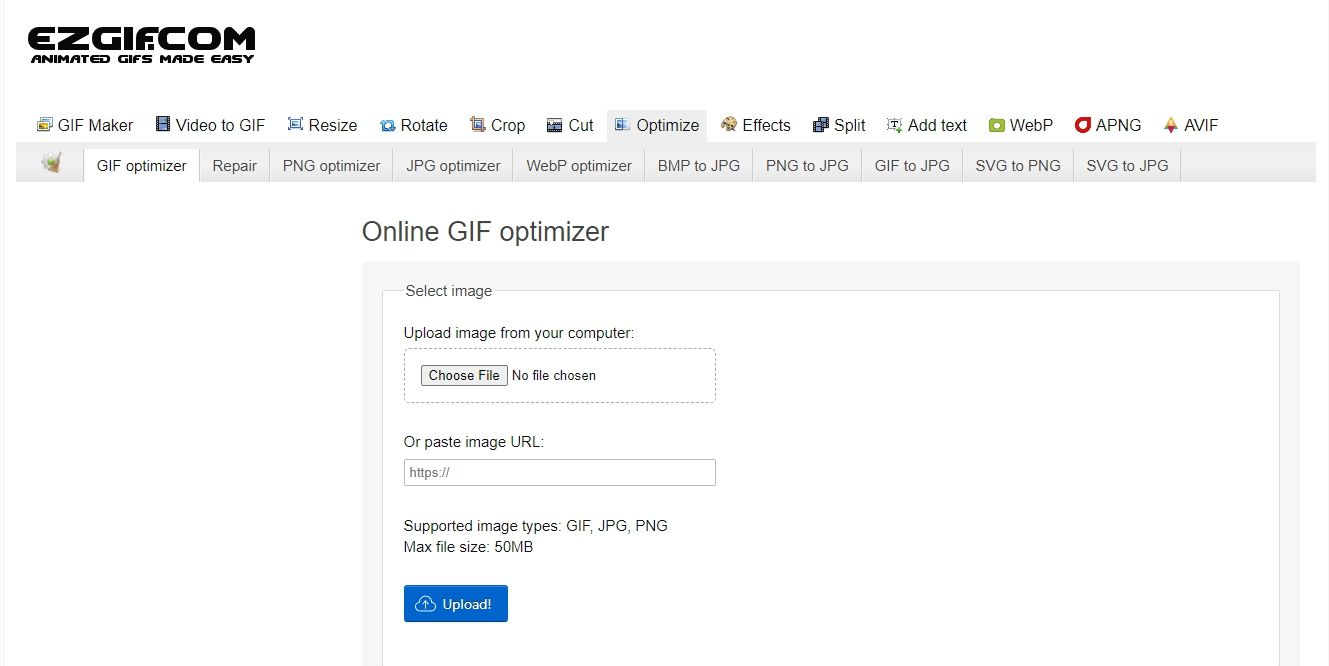
Task: Click the Choose File button
Action: point(463,376)
